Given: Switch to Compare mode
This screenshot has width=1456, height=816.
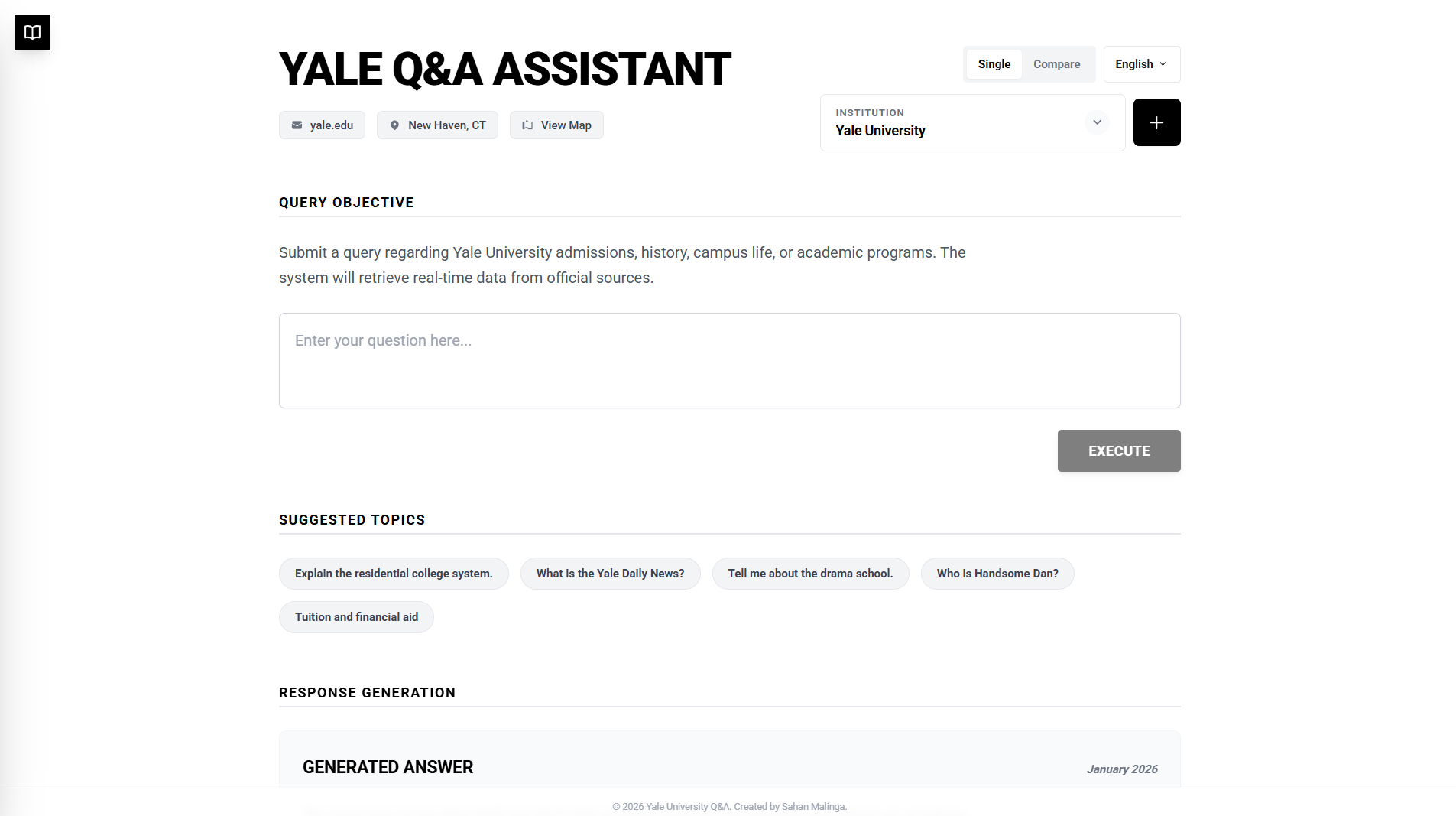Looking at the screenshot, I should point(1057,64).
